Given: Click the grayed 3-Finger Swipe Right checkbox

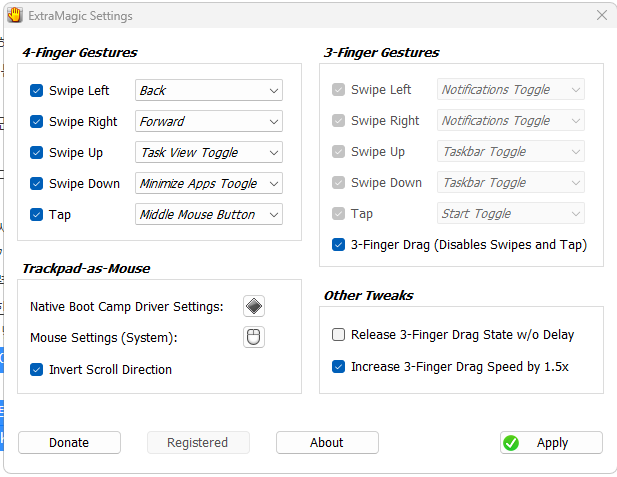Looking at the screenshot, I should coord(338,120).
